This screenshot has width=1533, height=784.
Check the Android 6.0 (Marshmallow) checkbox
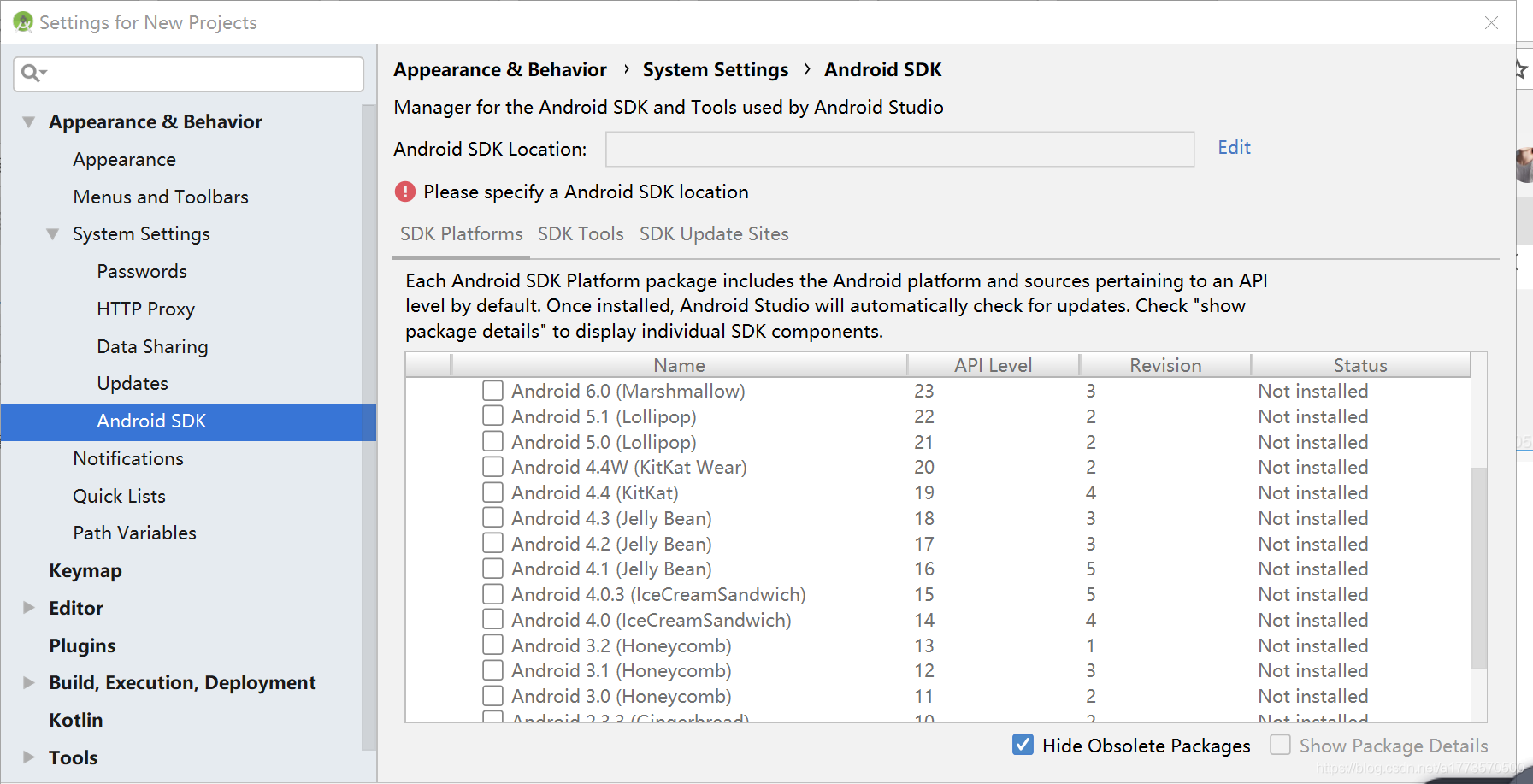coord(492,391)
